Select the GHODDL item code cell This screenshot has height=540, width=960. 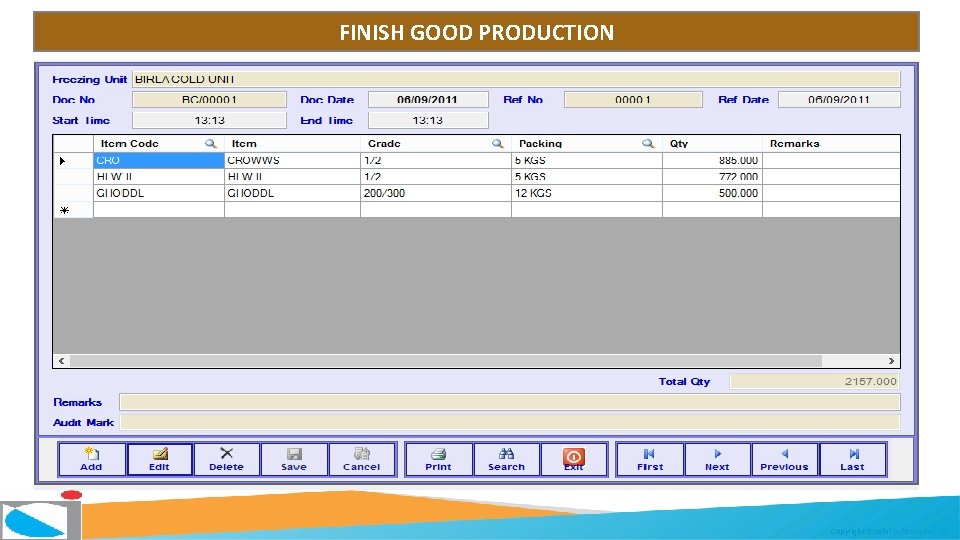click(x=159, y=193)
